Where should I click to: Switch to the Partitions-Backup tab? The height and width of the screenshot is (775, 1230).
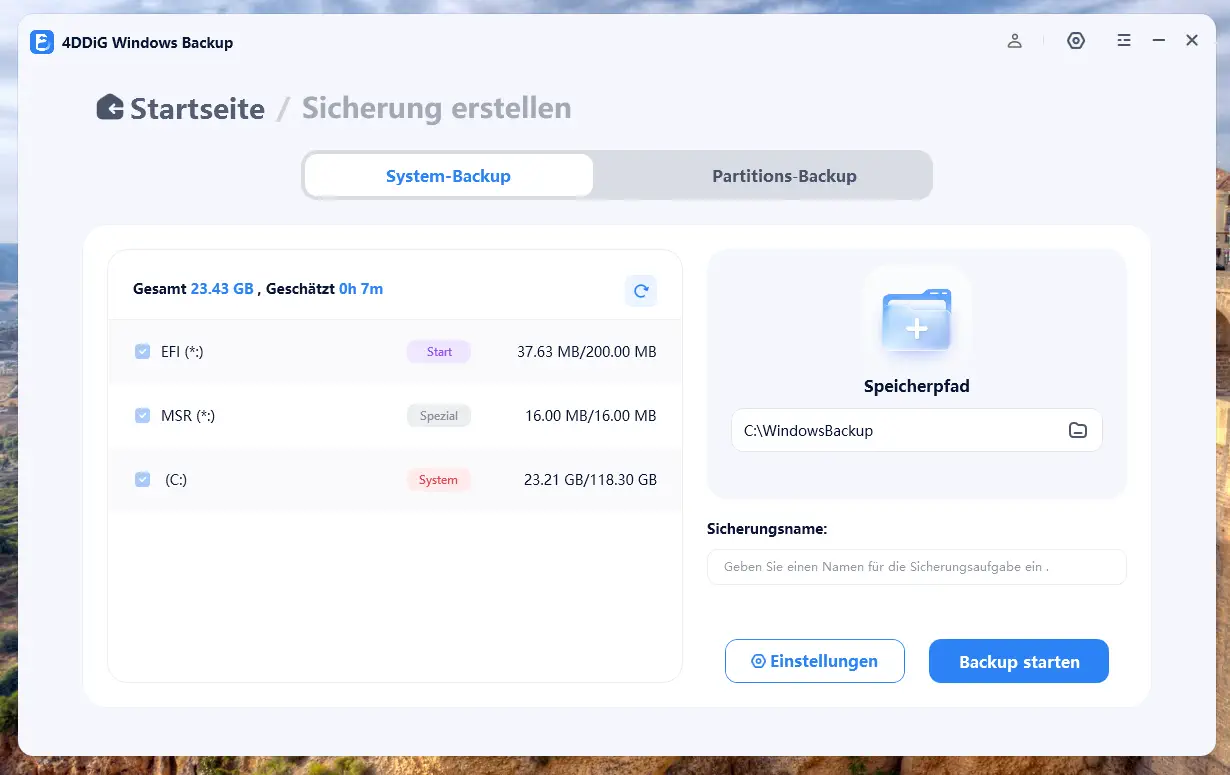point(784,176)
